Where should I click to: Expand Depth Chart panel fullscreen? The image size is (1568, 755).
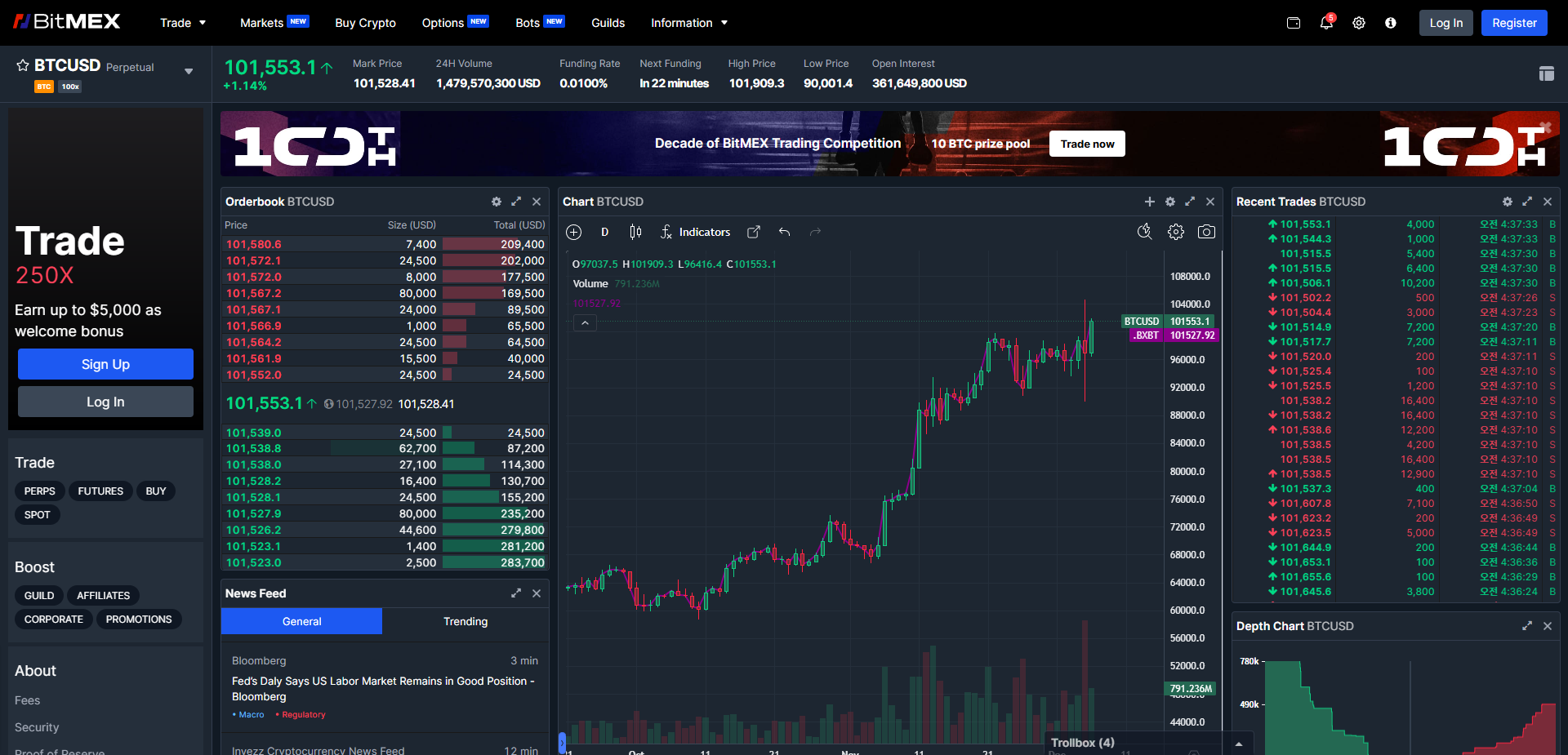tap(1527, 626)
